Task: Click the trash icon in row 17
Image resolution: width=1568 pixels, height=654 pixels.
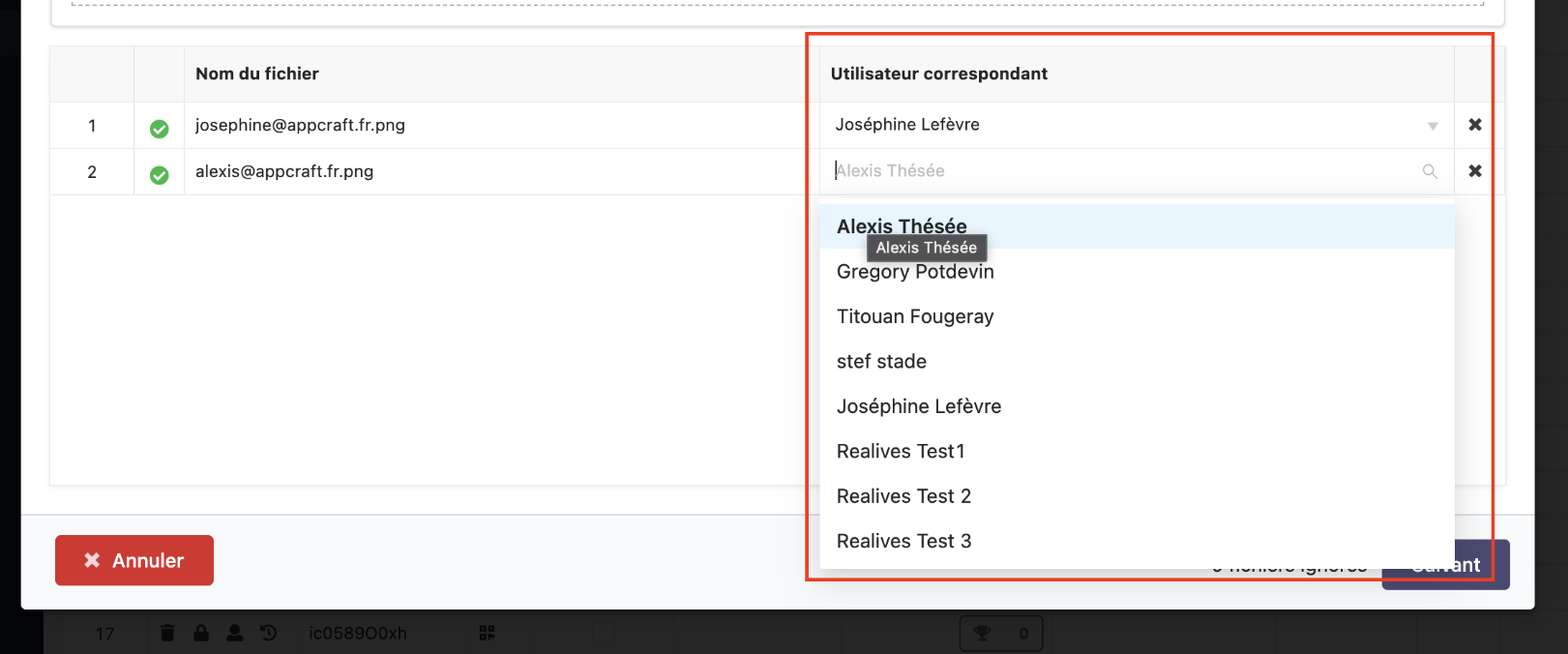Action: pyautogui.click(x=167, y=633)
